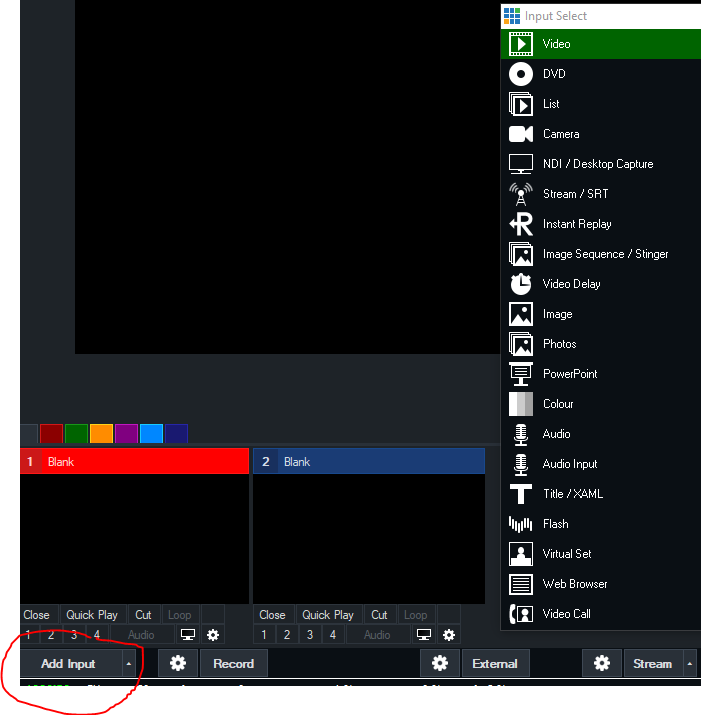Select NDI / Desktop Capture from list

597,164
